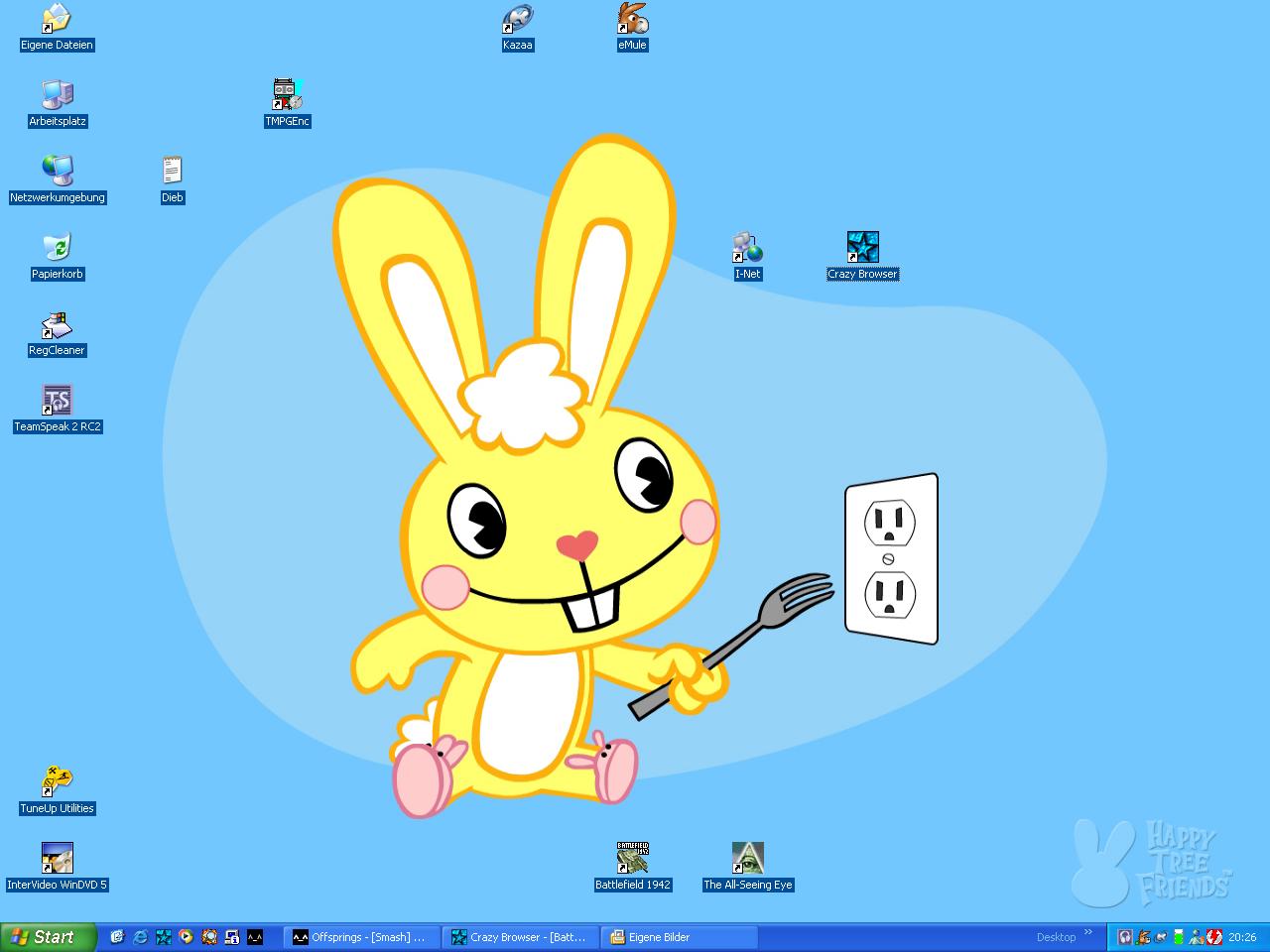Open Internet Explorer from quick launch

point(140,937)
